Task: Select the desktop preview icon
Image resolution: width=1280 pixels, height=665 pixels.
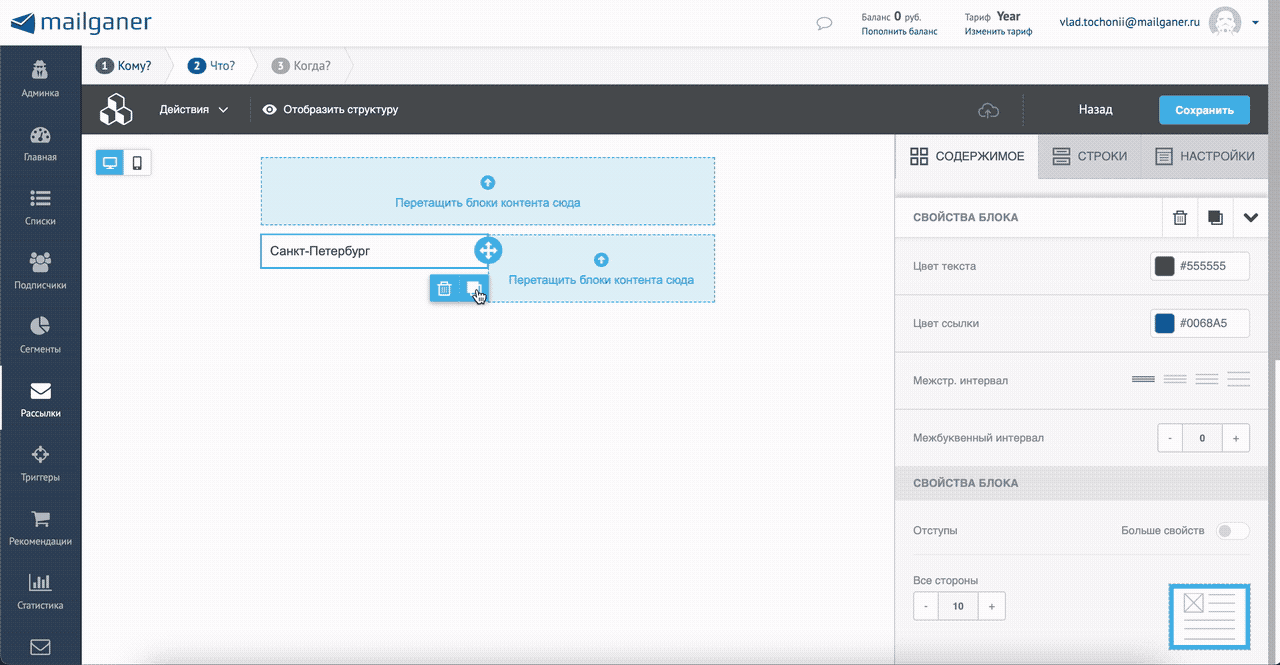Action: click(x=110, y=162)
